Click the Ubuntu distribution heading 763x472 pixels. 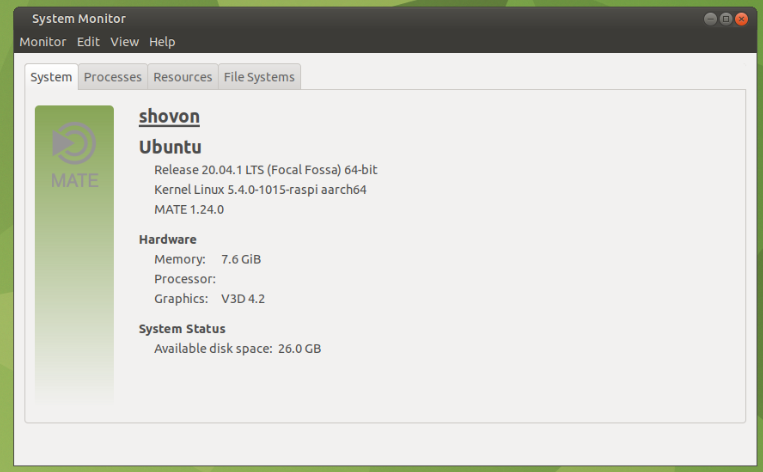point(170,147)
